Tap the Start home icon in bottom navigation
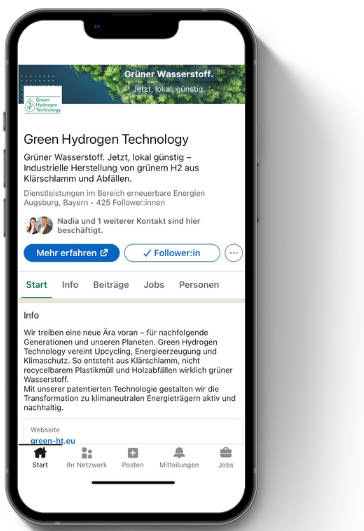Viewport: 364px width, 531px height. pos(40,453)
